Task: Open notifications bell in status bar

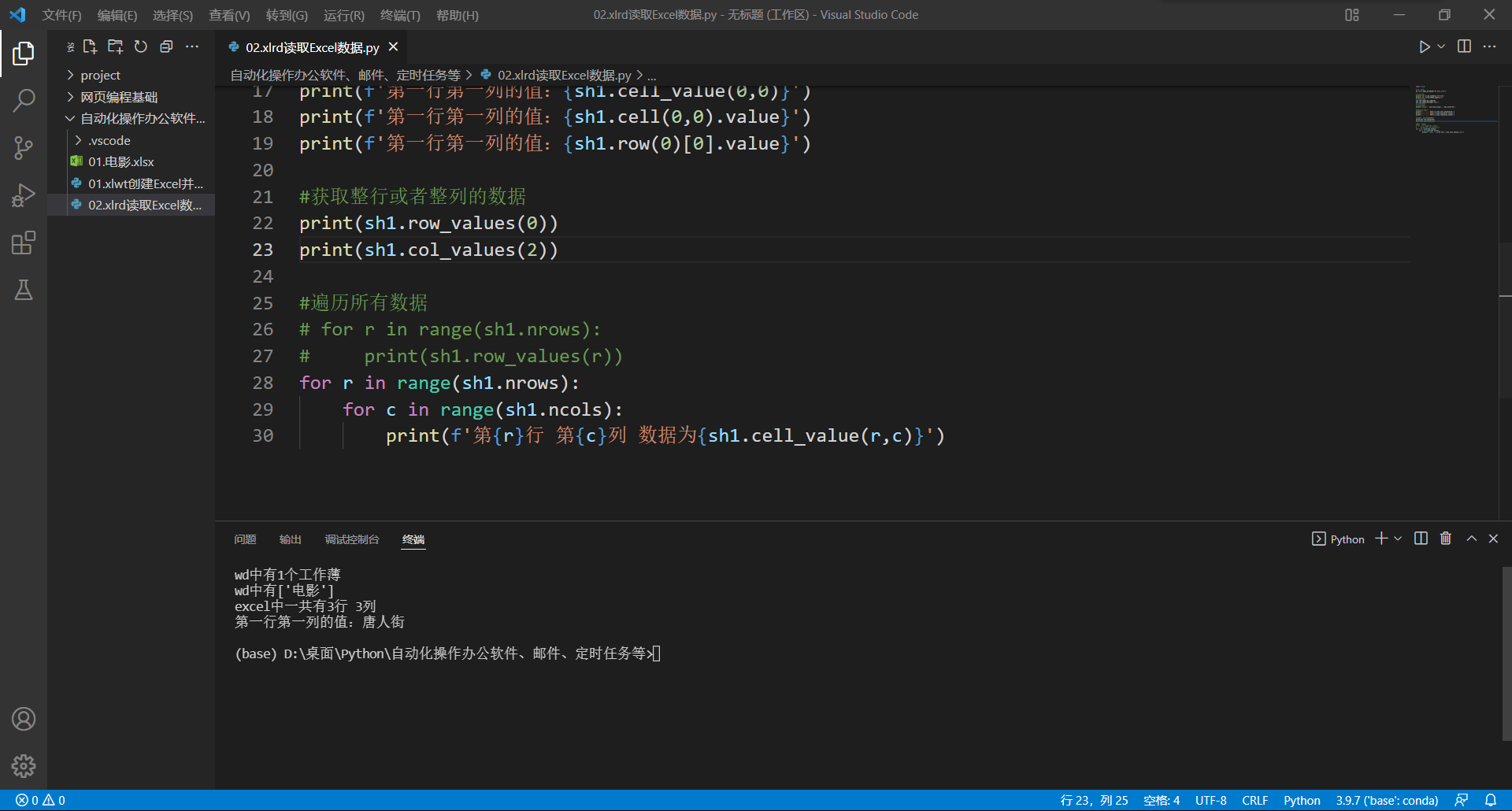Action: (x=1491, y=800)
